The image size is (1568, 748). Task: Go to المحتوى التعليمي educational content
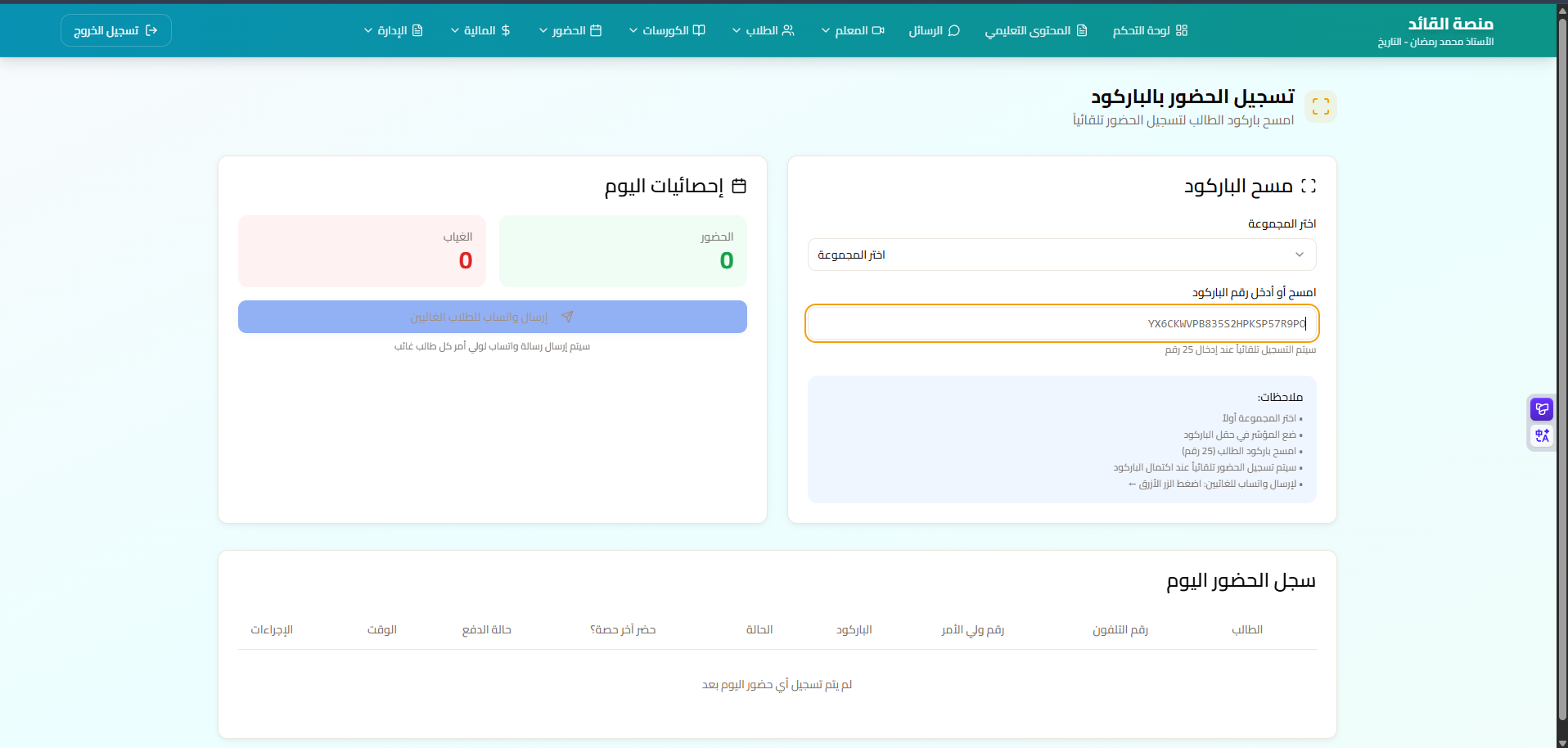coord(1035,30)
